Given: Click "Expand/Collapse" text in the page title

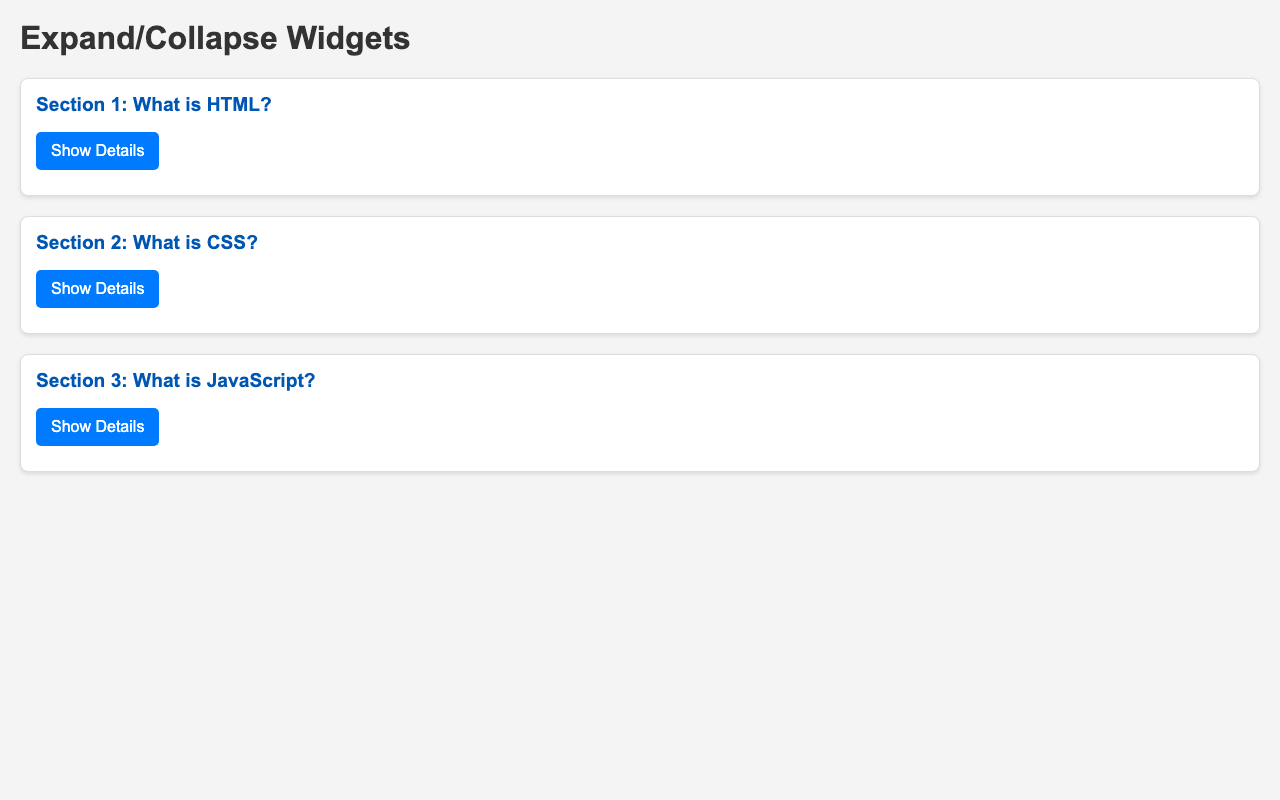Looking at the screenshot, I should click(150, 38).
